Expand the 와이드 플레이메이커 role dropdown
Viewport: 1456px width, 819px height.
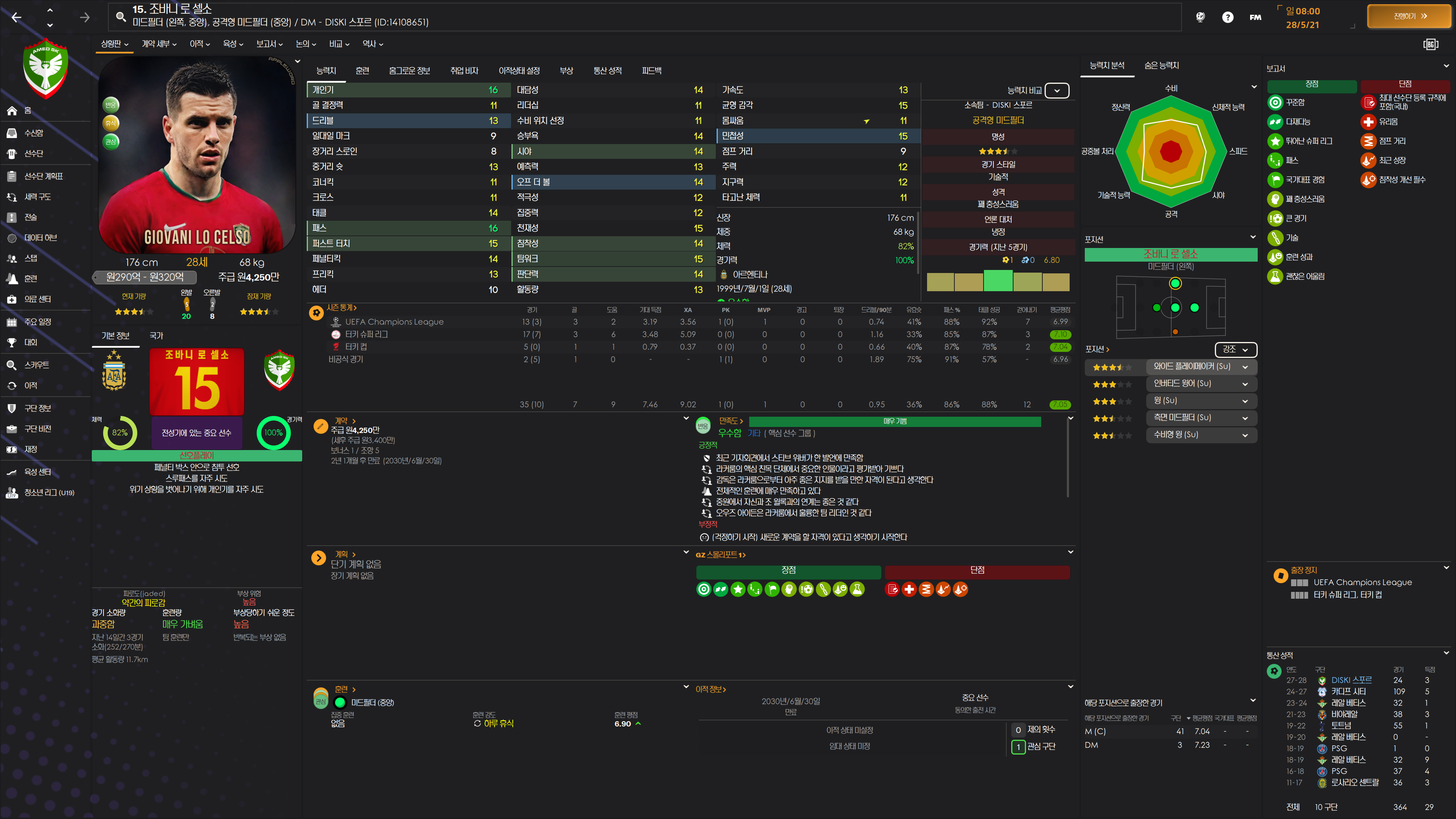point(1244,367)
